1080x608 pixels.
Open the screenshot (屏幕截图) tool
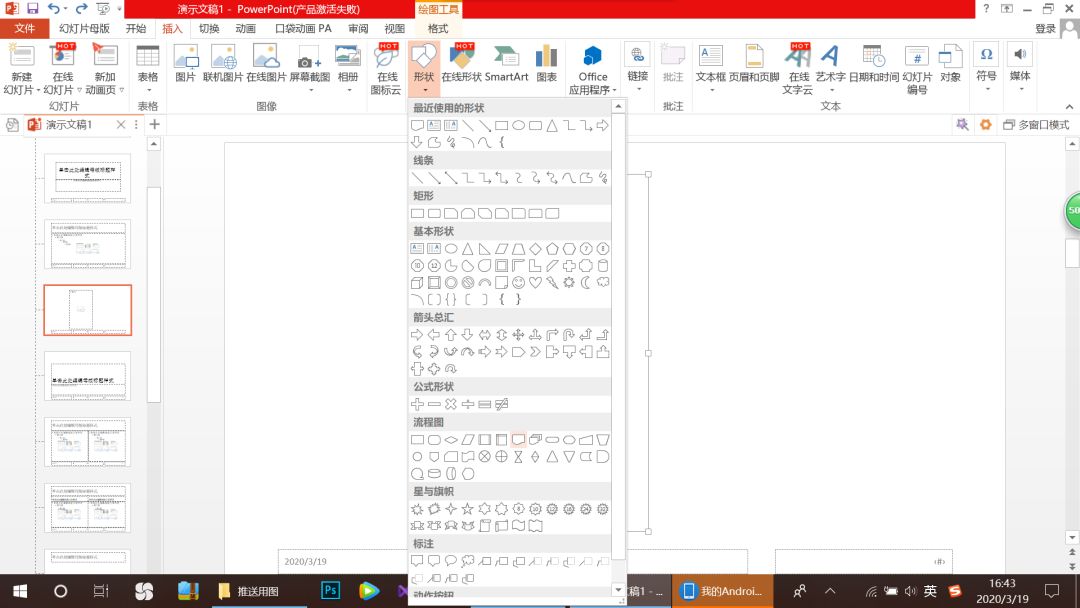pyautogui.click(x=309, y=64)
